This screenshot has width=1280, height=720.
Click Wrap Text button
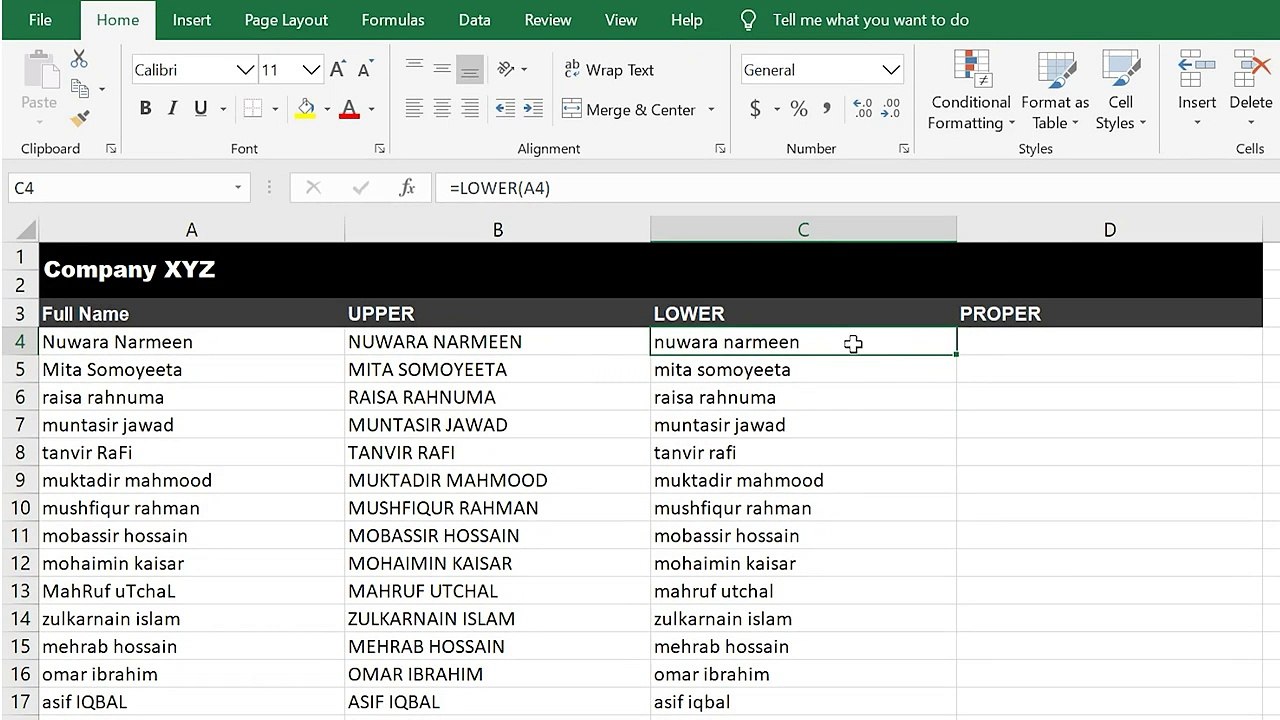coord(609,70)
